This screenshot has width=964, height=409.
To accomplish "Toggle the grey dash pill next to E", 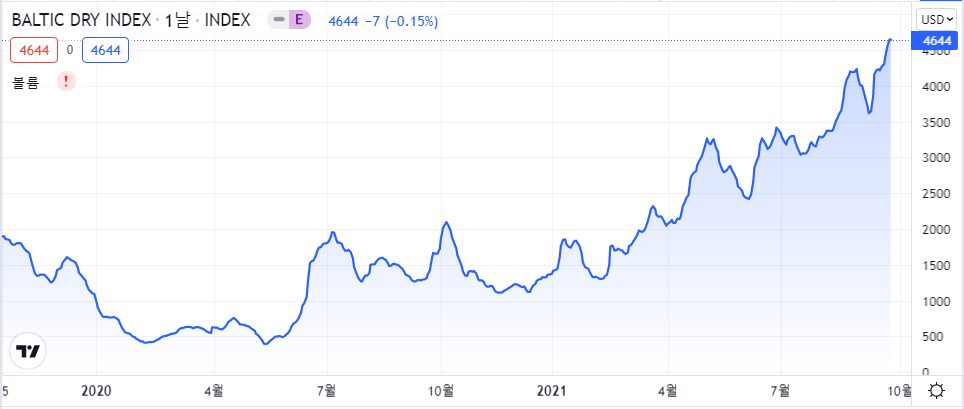I will [279, 20].
